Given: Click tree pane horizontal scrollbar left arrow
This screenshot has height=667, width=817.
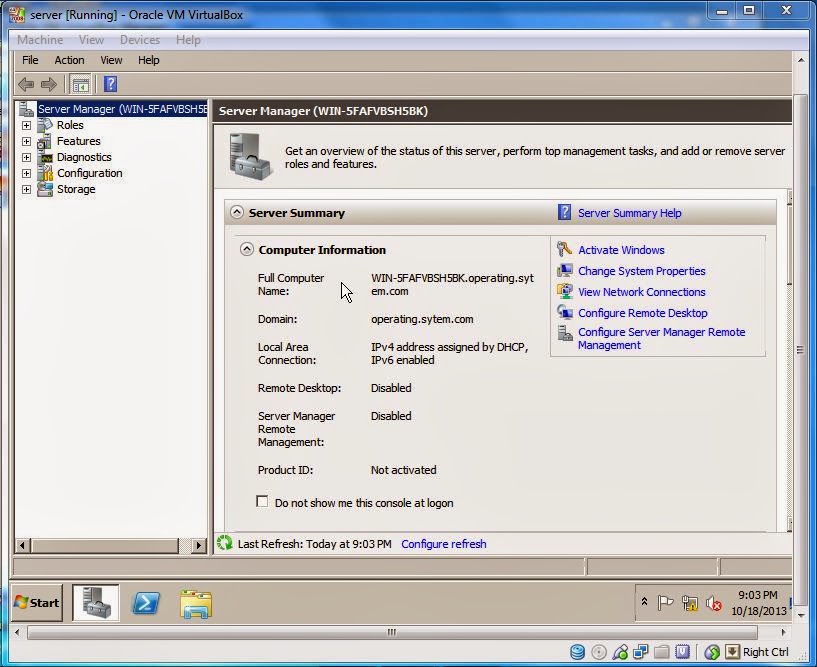Looking at the screenshot, I should pyautogui.click(x=22, y=546).
